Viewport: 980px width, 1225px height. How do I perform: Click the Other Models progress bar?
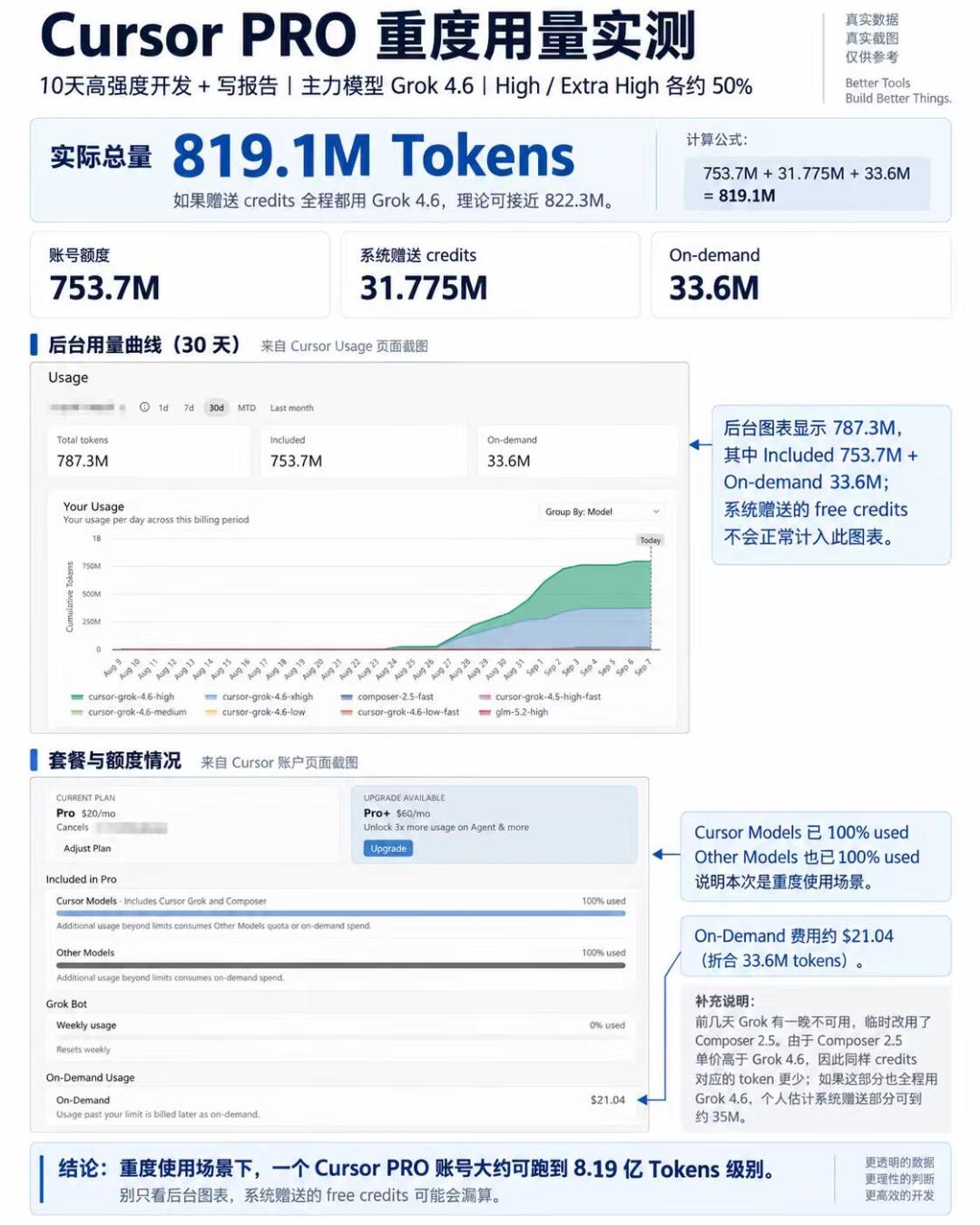click(340, 965)
